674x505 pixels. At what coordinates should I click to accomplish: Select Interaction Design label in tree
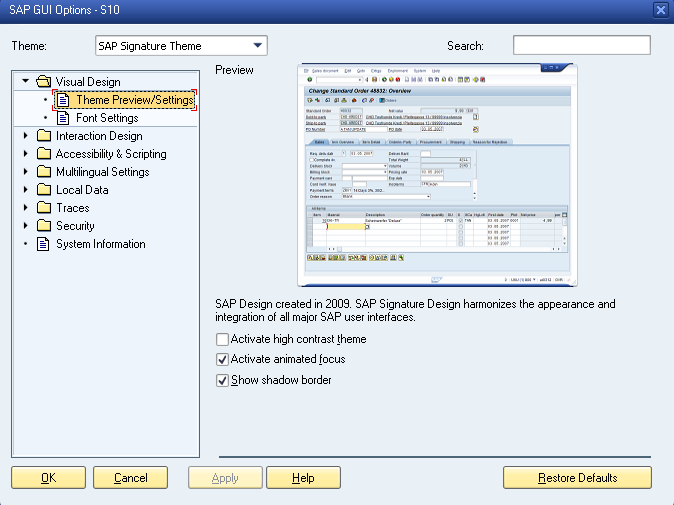99,136
